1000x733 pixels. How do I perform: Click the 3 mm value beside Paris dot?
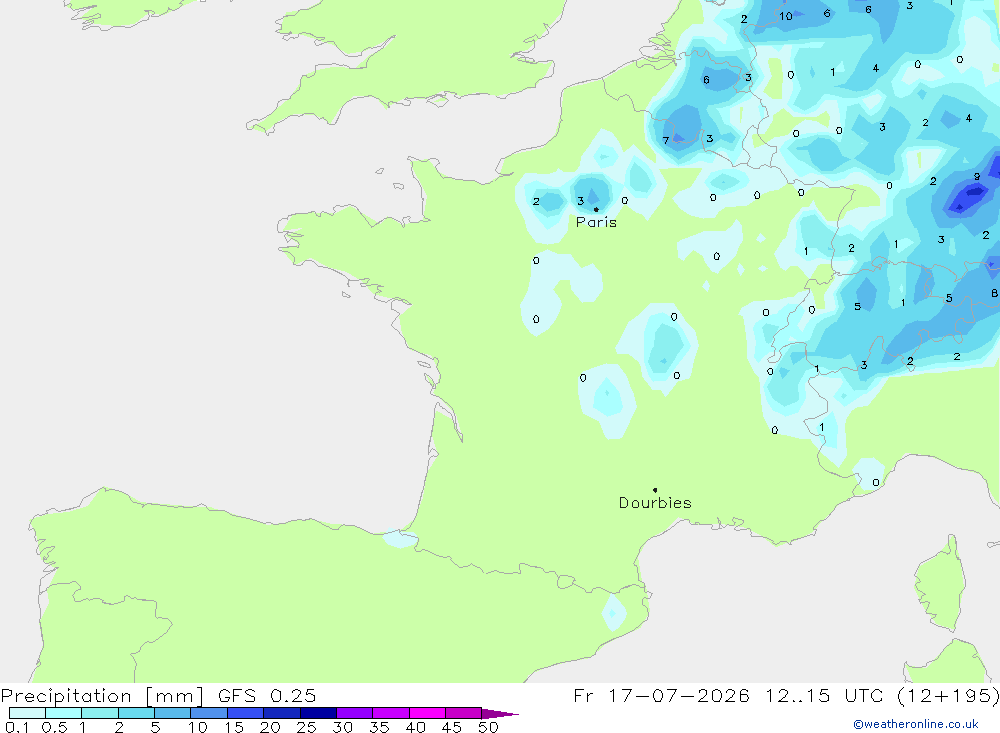click(x=580, y=201)
